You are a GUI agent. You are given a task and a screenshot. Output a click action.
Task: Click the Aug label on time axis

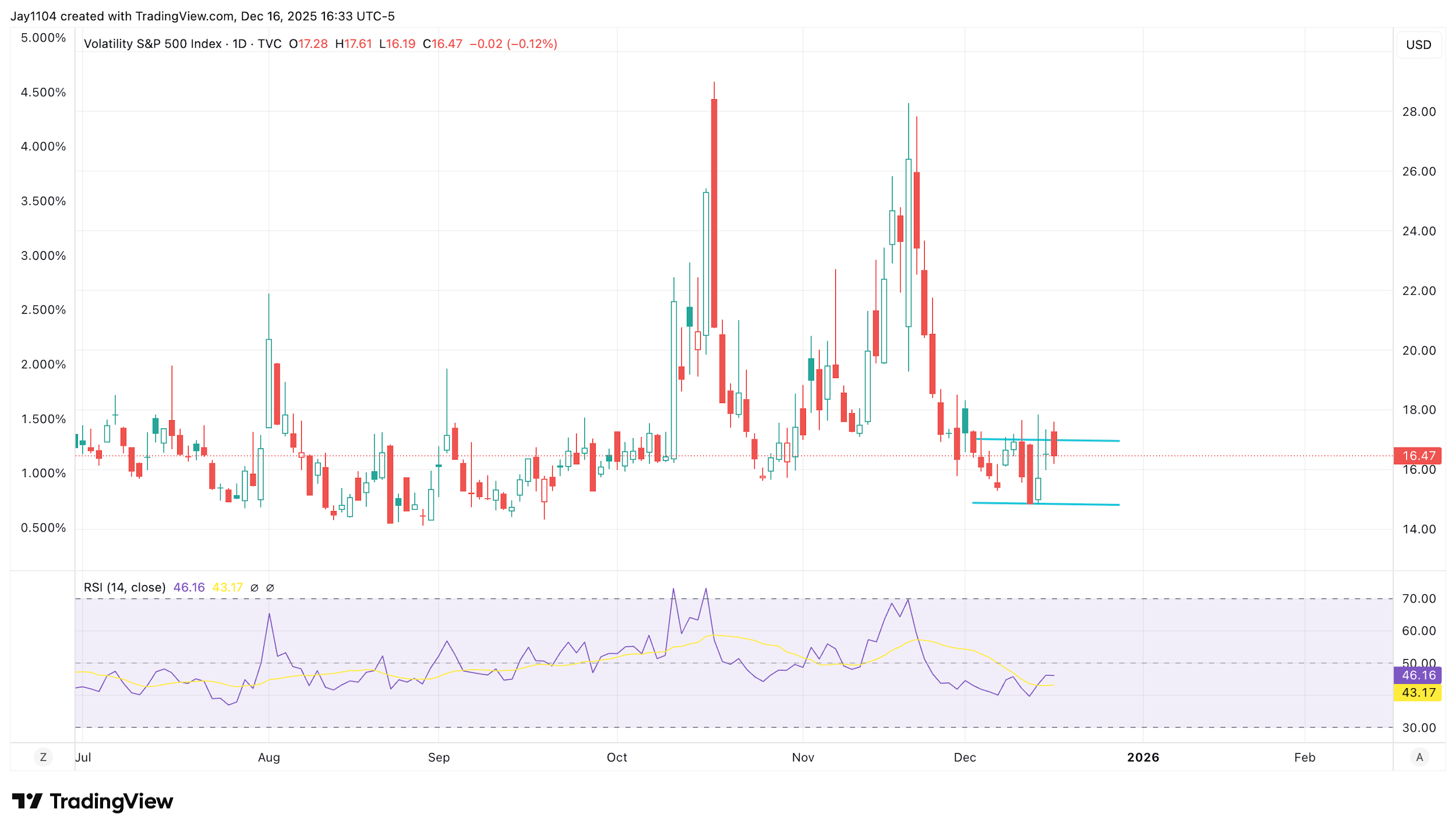pyautogui.click(x=269, y=757)
